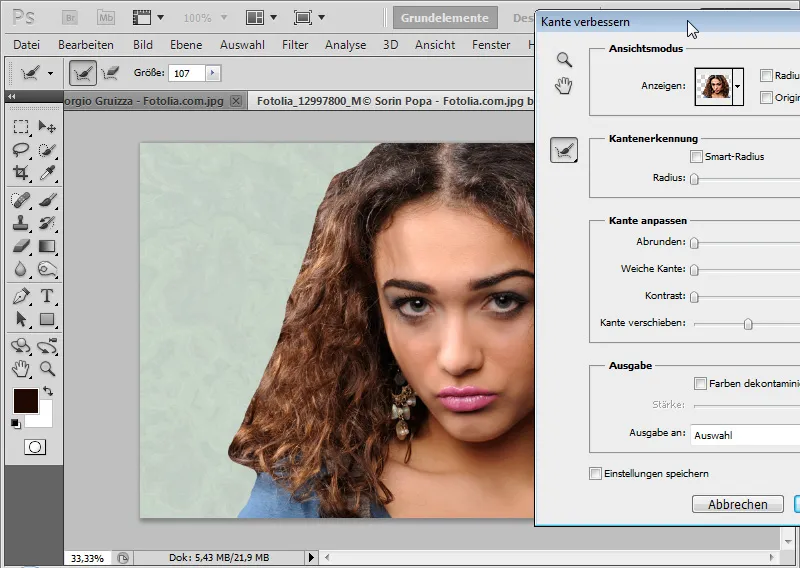Select the Spot Healing Brush tool
Screen dimensions: 800x568
(x=21, y=200)
